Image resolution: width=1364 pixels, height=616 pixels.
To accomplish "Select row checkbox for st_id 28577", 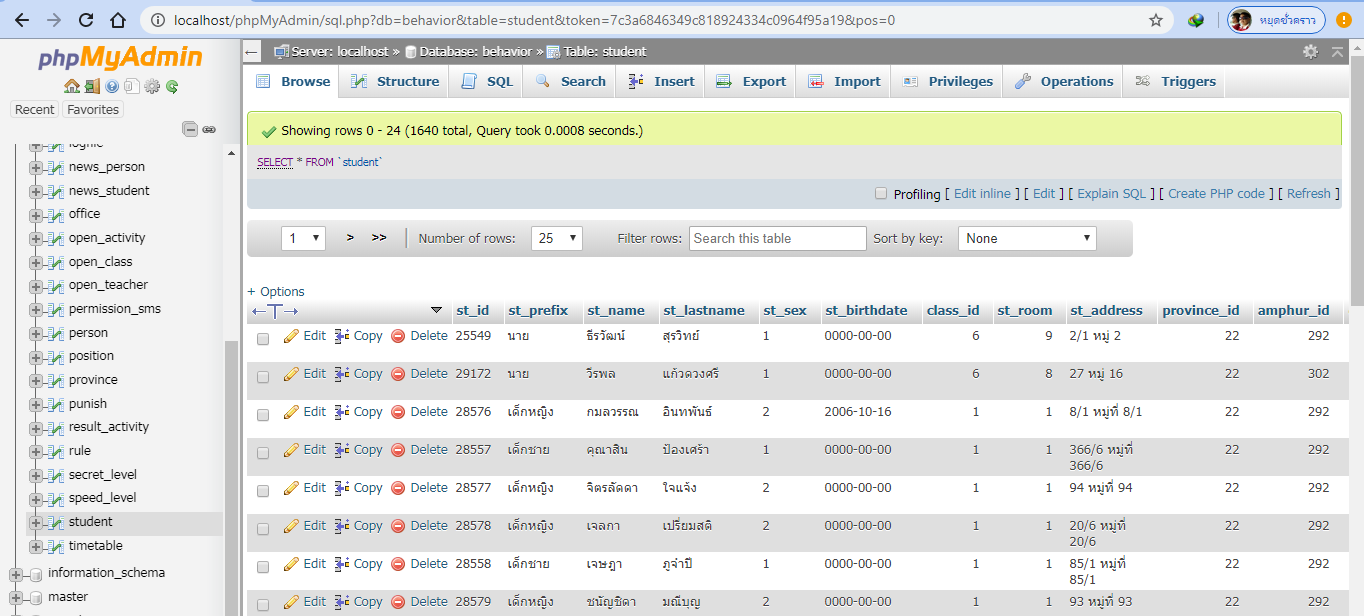I will coord(263,491).
